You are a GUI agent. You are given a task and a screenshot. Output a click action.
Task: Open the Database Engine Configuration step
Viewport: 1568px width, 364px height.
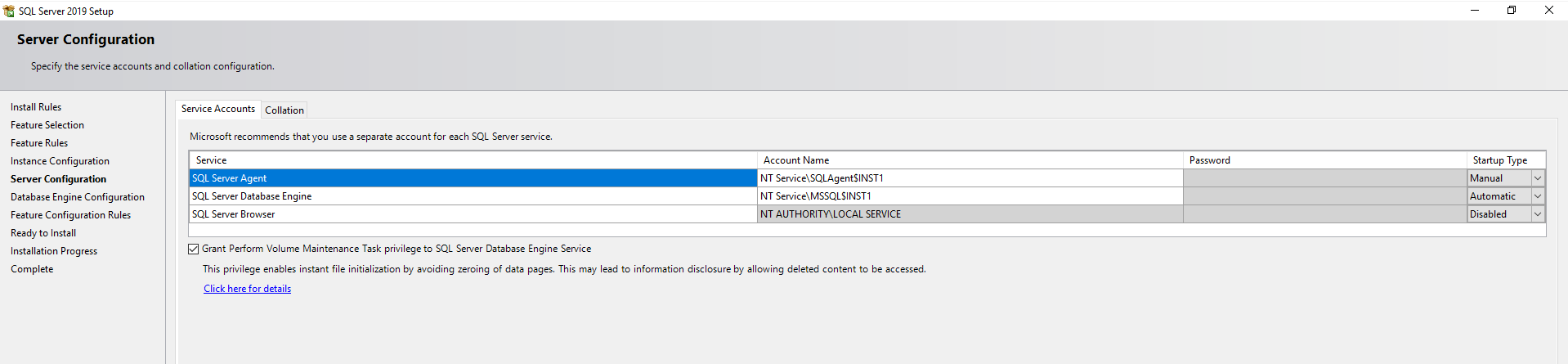78,197
